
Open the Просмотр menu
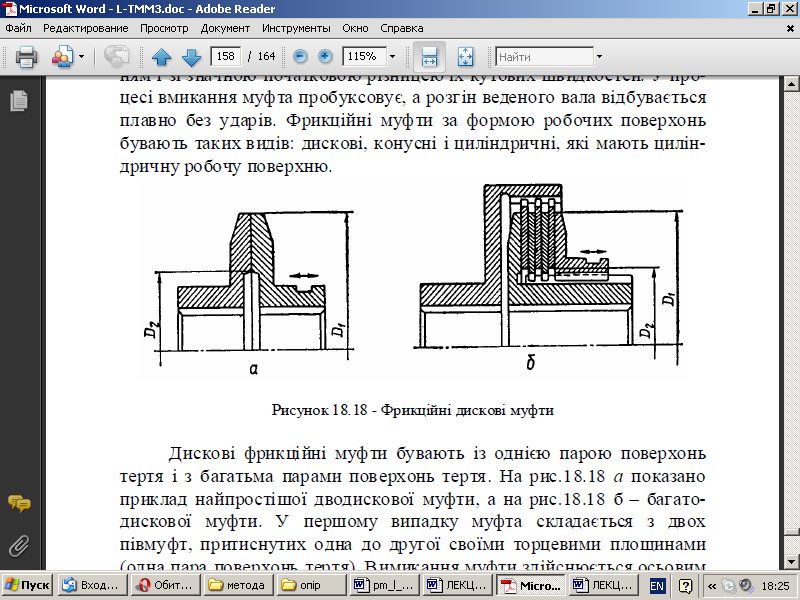[x=164, y=29]
